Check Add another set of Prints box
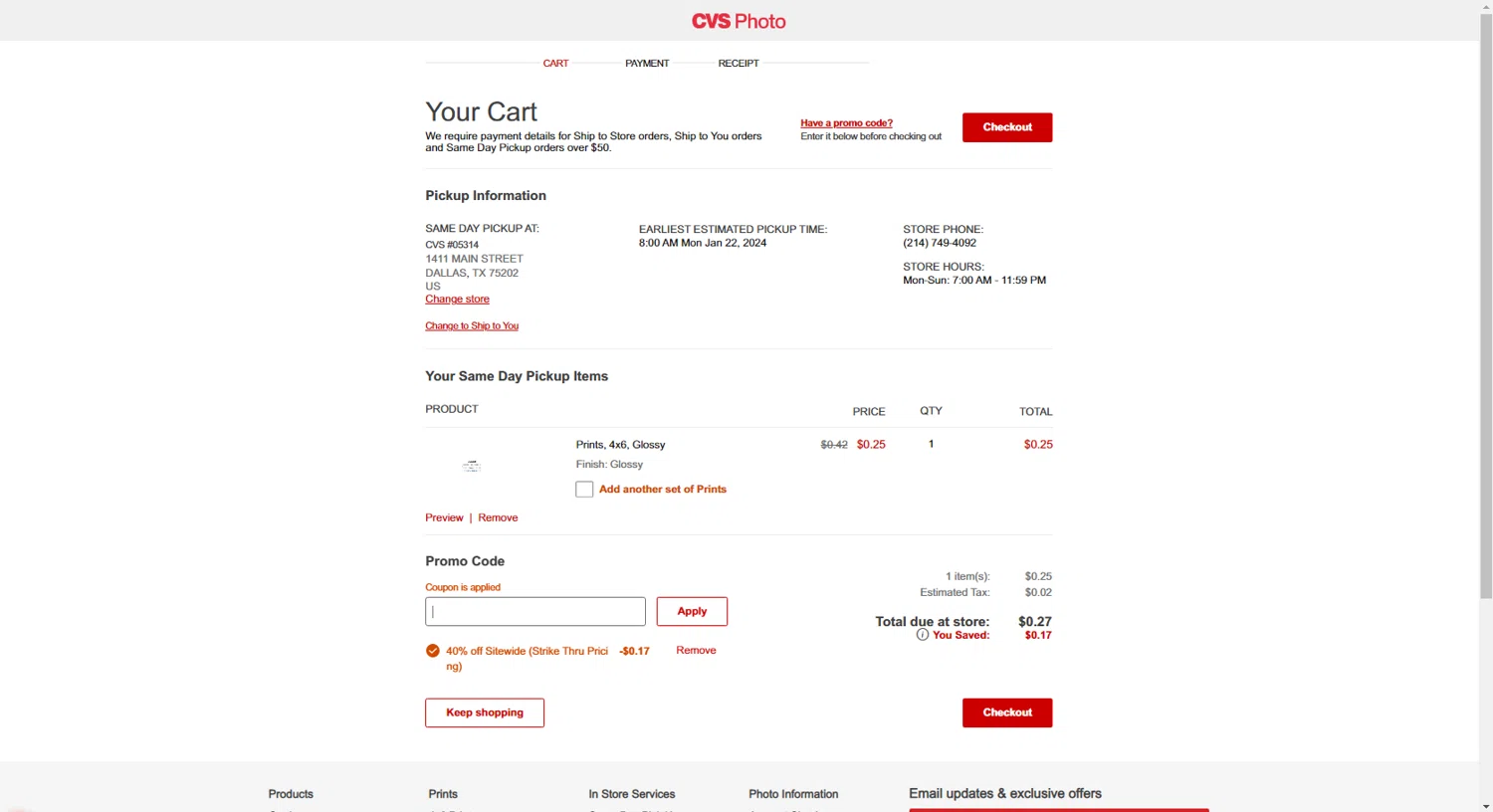This screenshot has width=1493, height=812. (584, 490)
